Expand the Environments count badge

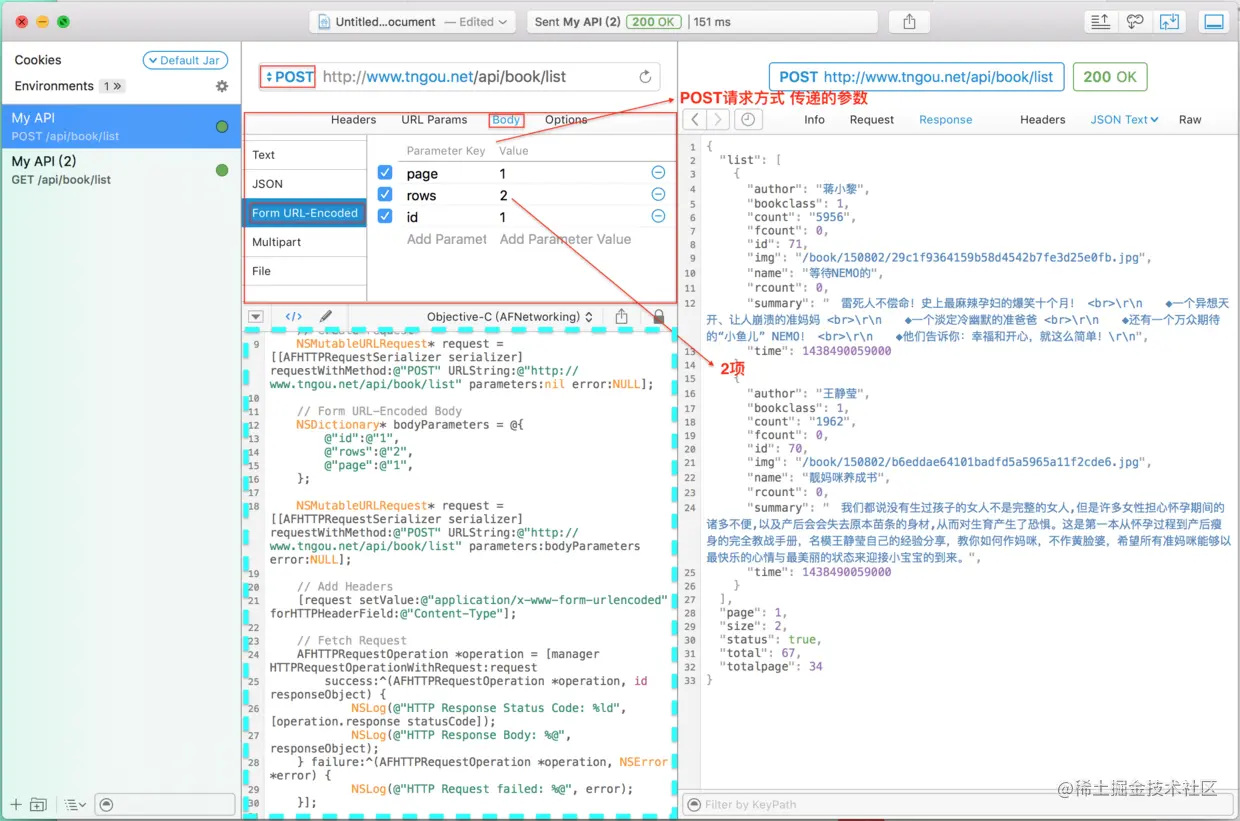(113, 86)
